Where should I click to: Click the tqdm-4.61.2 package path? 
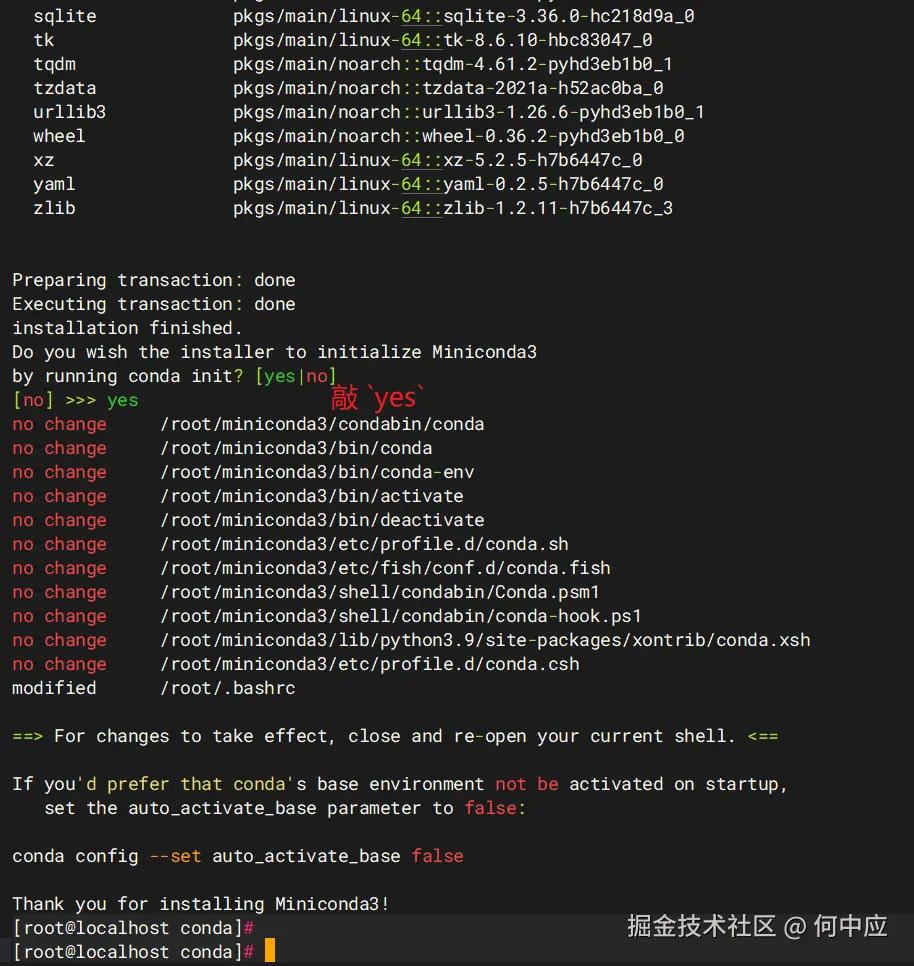[453, 64]
